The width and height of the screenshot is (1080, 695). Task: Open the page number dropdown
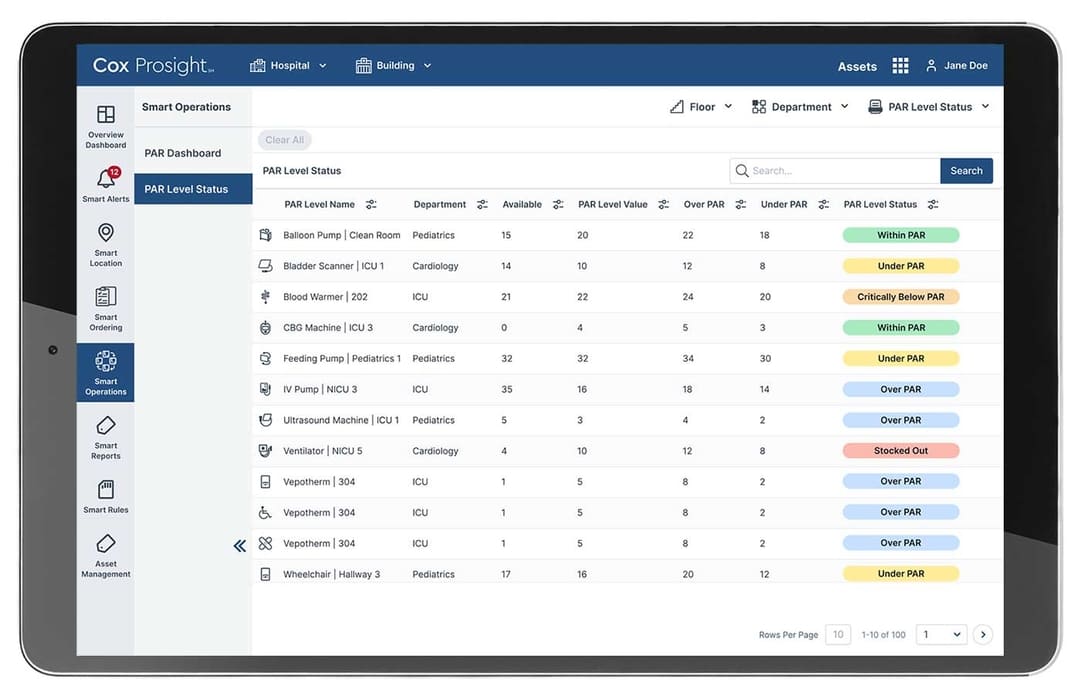click(x=942, y=635)
